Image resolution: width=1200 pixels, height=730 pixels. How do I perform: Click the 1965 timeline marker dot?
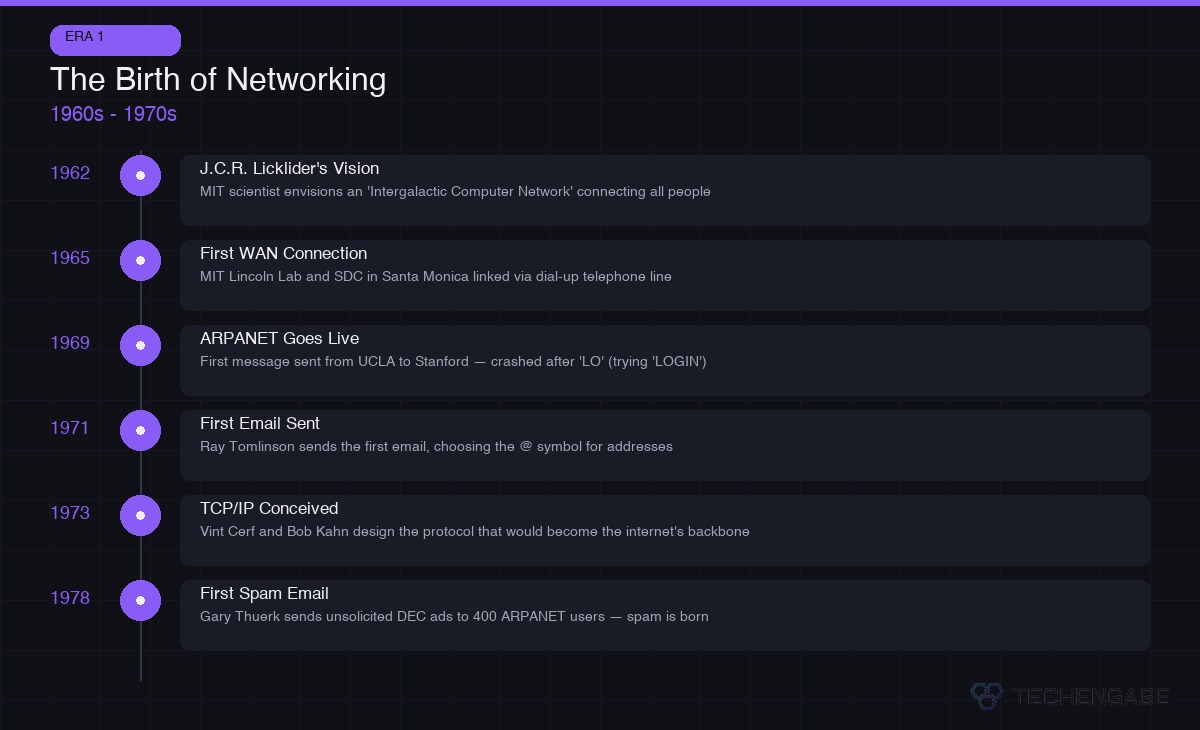pos(140,260)
